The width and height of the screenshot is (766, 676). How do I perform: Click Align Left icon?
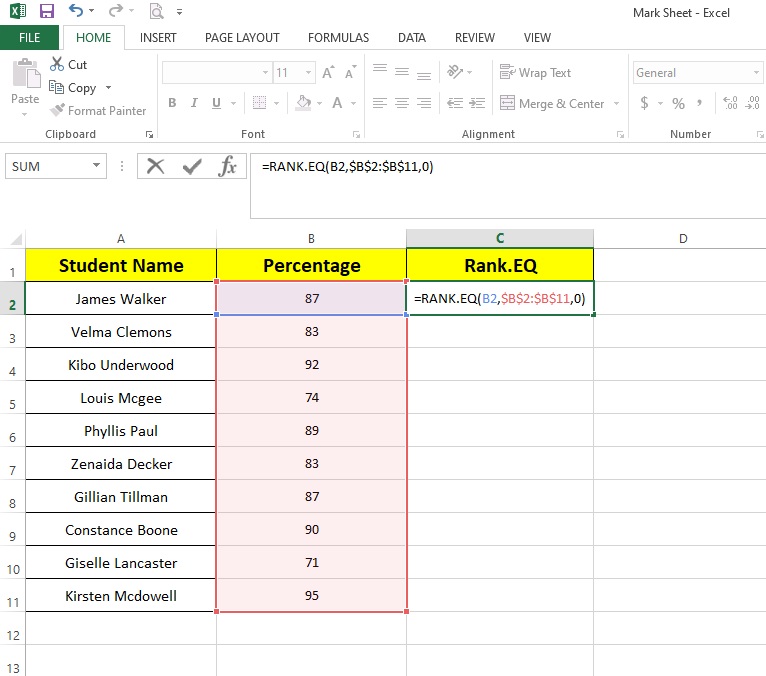tap(380, 103)
